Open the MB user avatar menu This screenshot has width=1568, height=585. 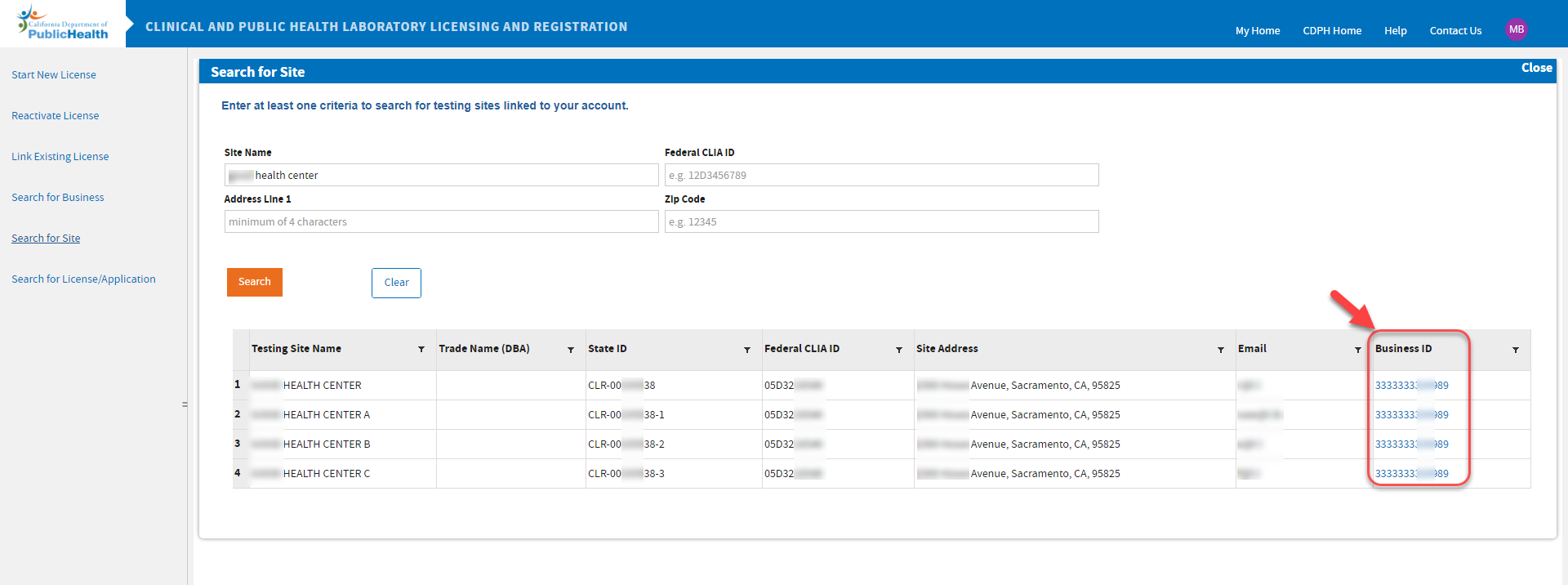[x=1517, y=29]
